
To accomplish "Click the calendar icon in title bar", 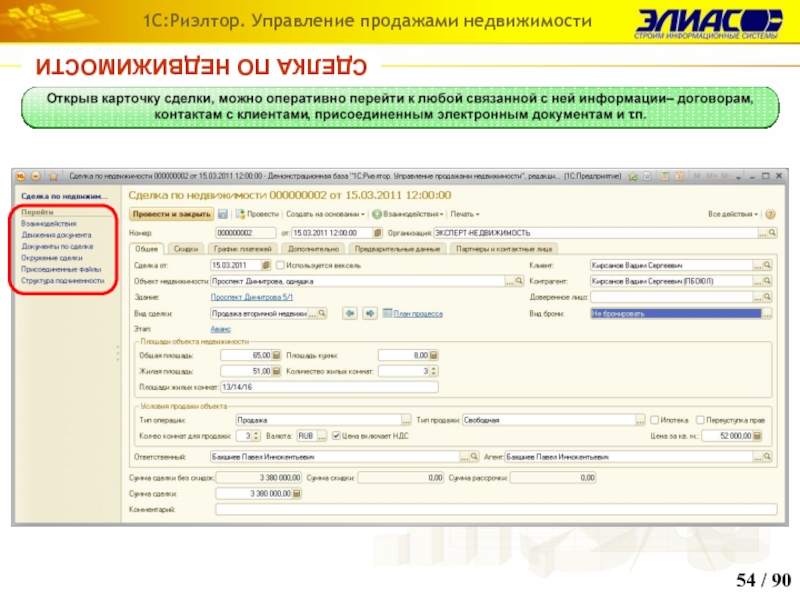I will tap(680, 177).
